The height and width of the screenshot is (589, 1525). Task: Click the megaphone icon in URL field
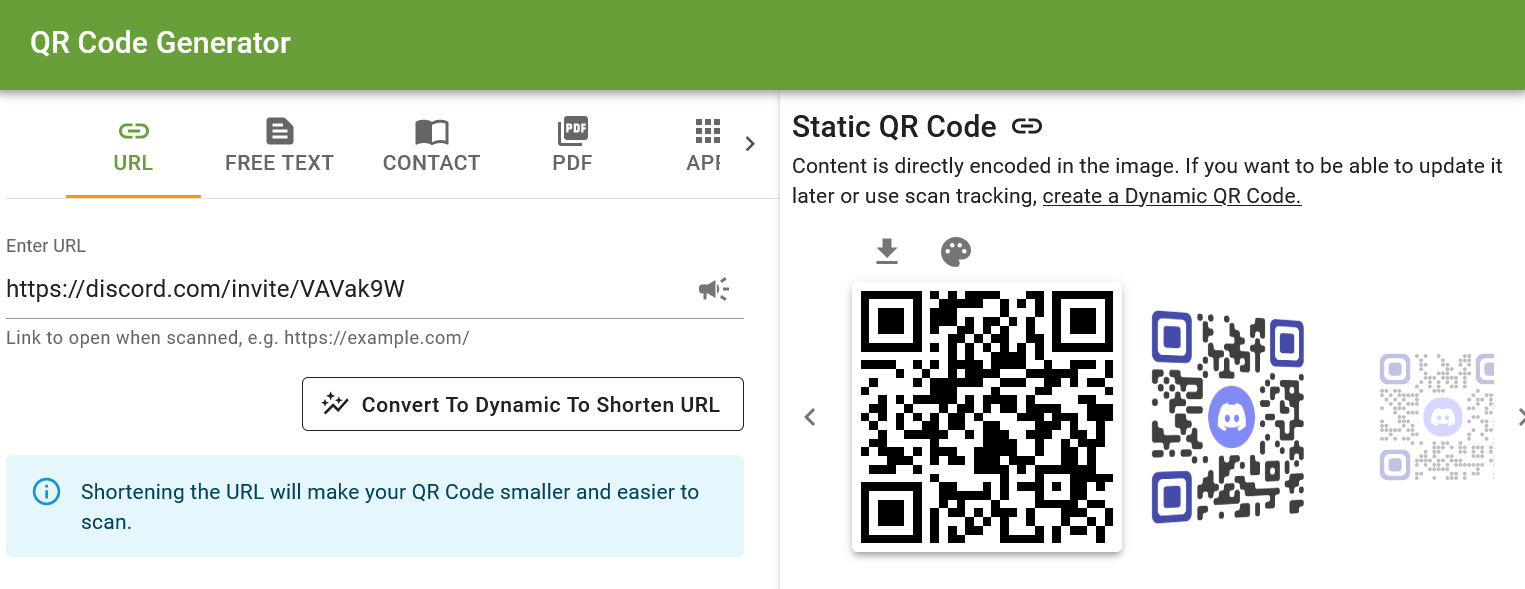click(713, 290)
